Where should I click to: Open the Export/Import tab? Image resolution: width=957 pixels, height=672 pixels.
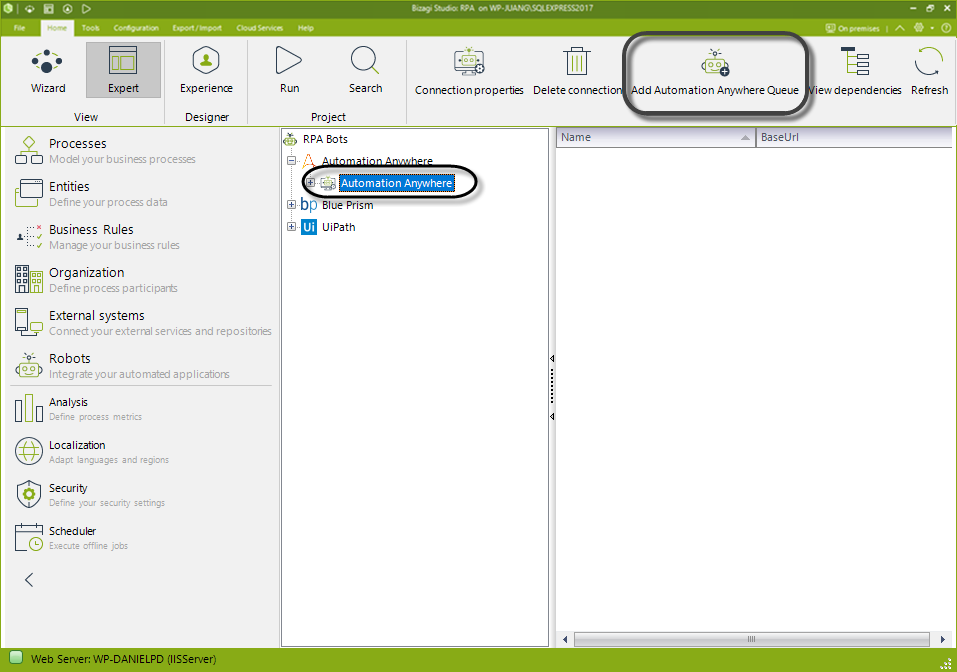[197, 28]
